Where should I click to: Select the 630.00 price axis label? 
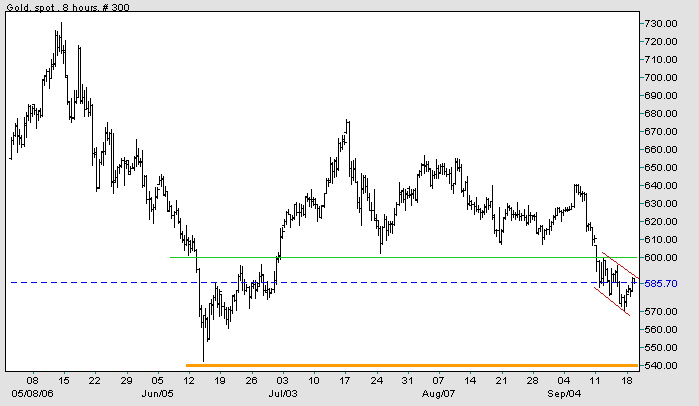click(x=661, y=204)
